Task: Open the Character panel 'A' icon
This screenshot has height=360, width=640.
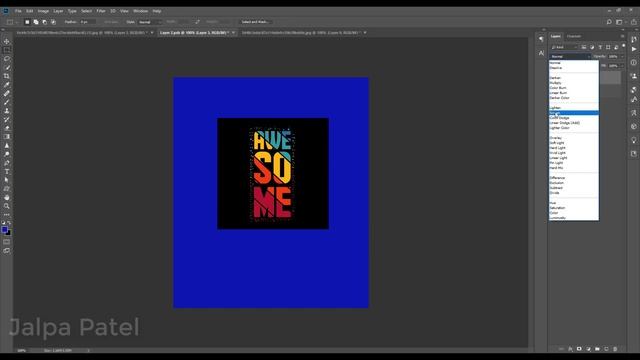Action: tap(541, 53)
